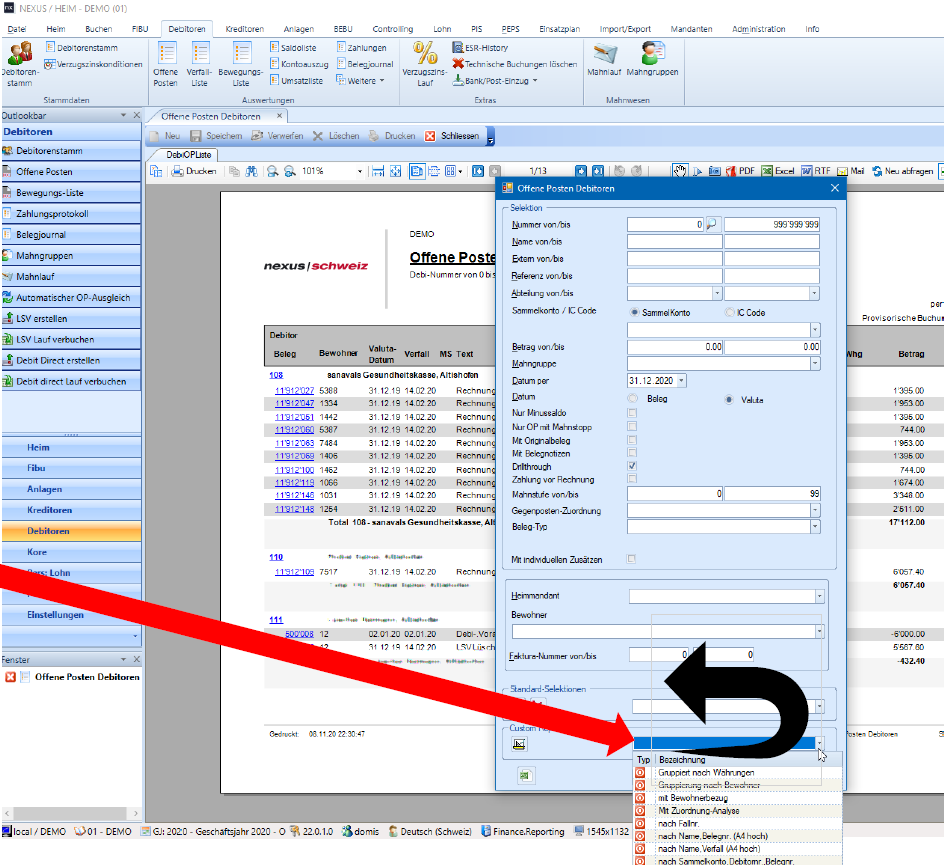This screenshot has height=865, width=945.
Task: Enable Nur OP mit Mahnstopp checkbox
Action: pos(632,426)
